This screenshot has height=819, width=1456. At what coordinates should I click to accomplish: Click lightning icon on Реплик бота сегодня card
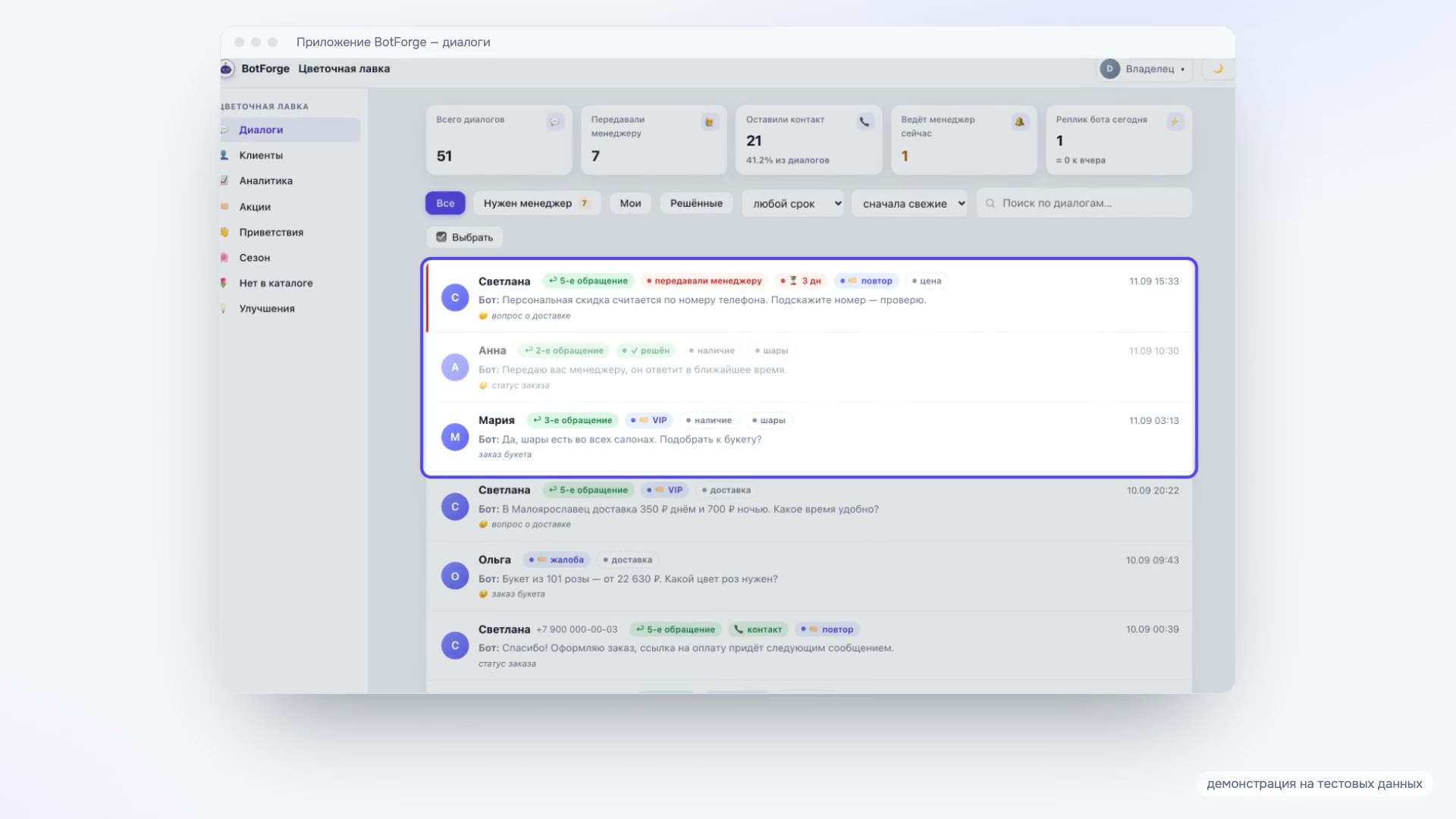pos(1175,121)
